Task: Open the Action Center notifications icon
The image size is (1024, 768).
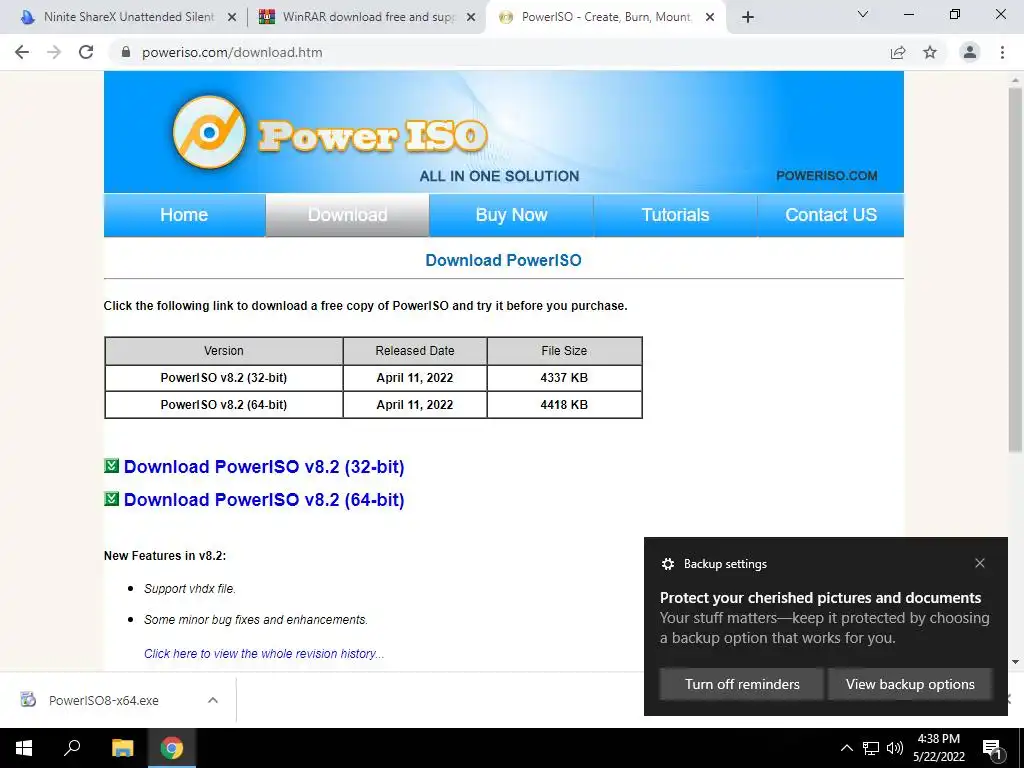Action: coord(992,749)
